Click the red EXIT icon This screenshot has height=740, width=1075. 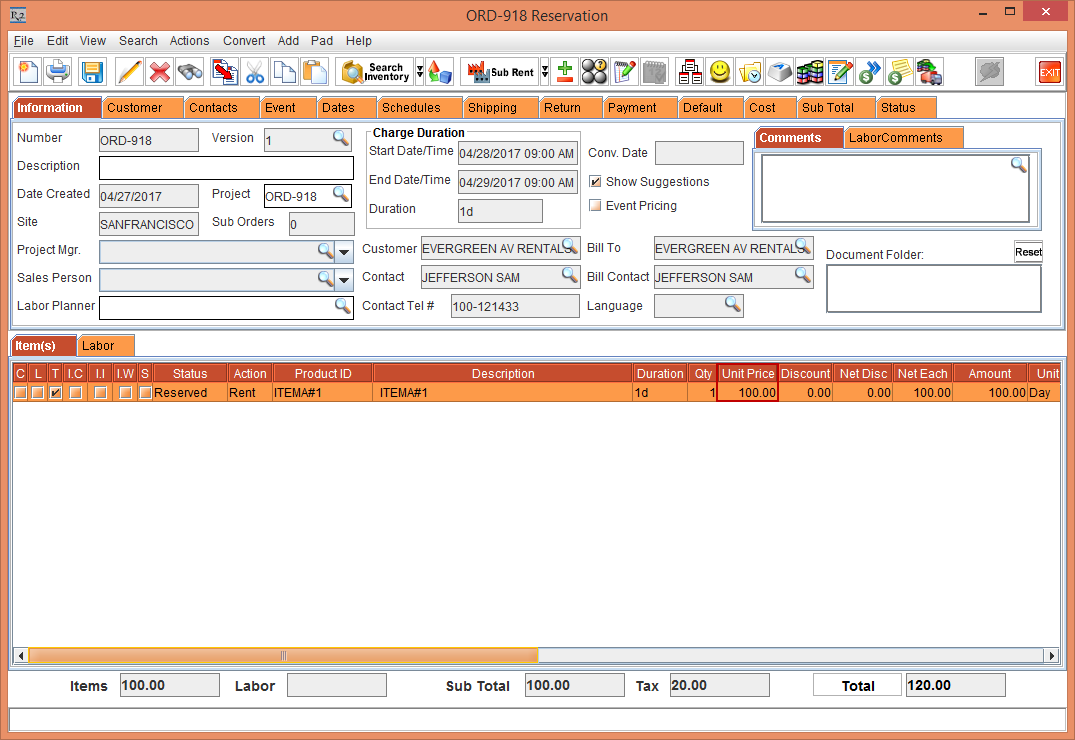coord(1049,72)
